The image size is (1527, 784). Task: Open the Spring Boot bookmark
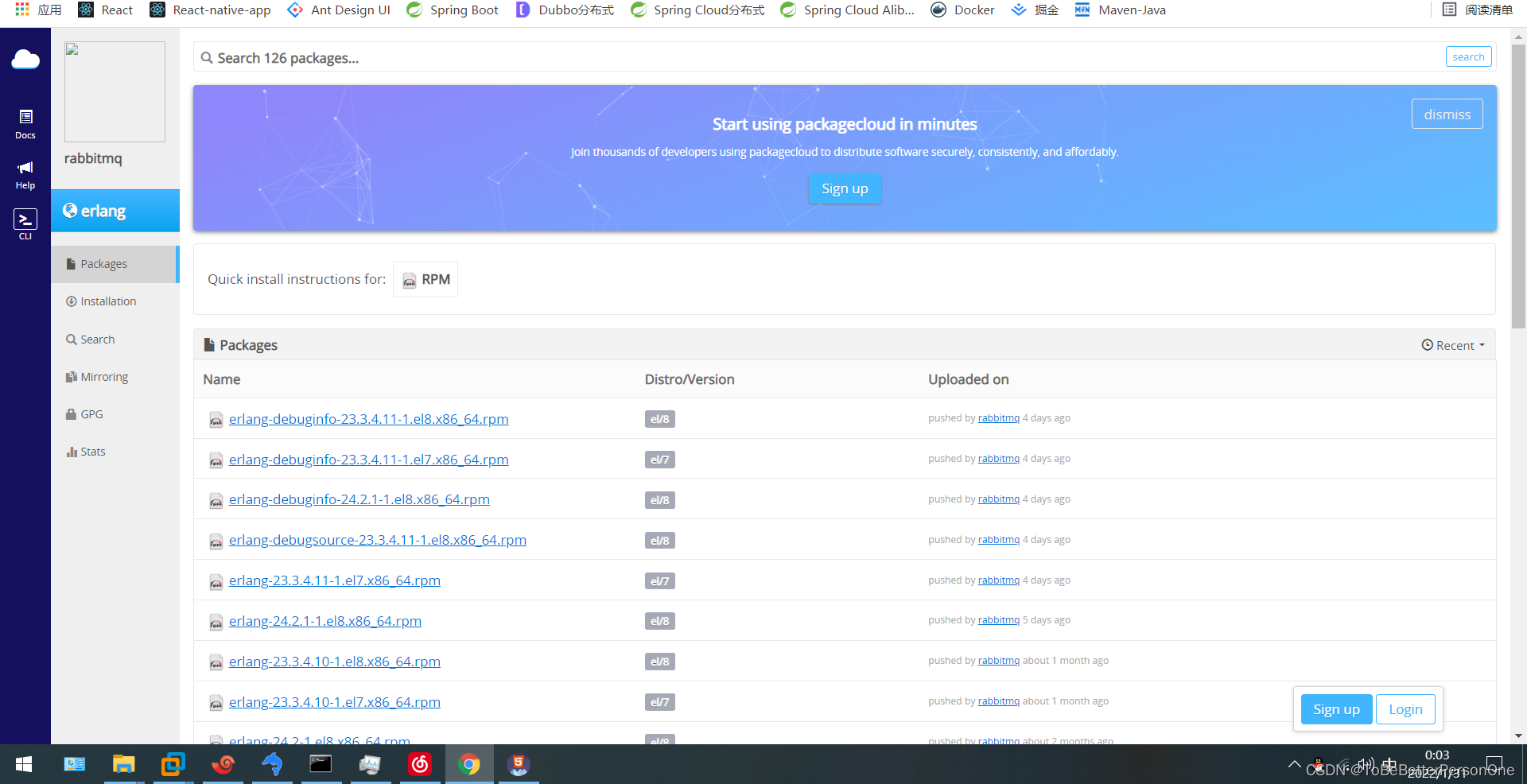[x=453, y=10]
